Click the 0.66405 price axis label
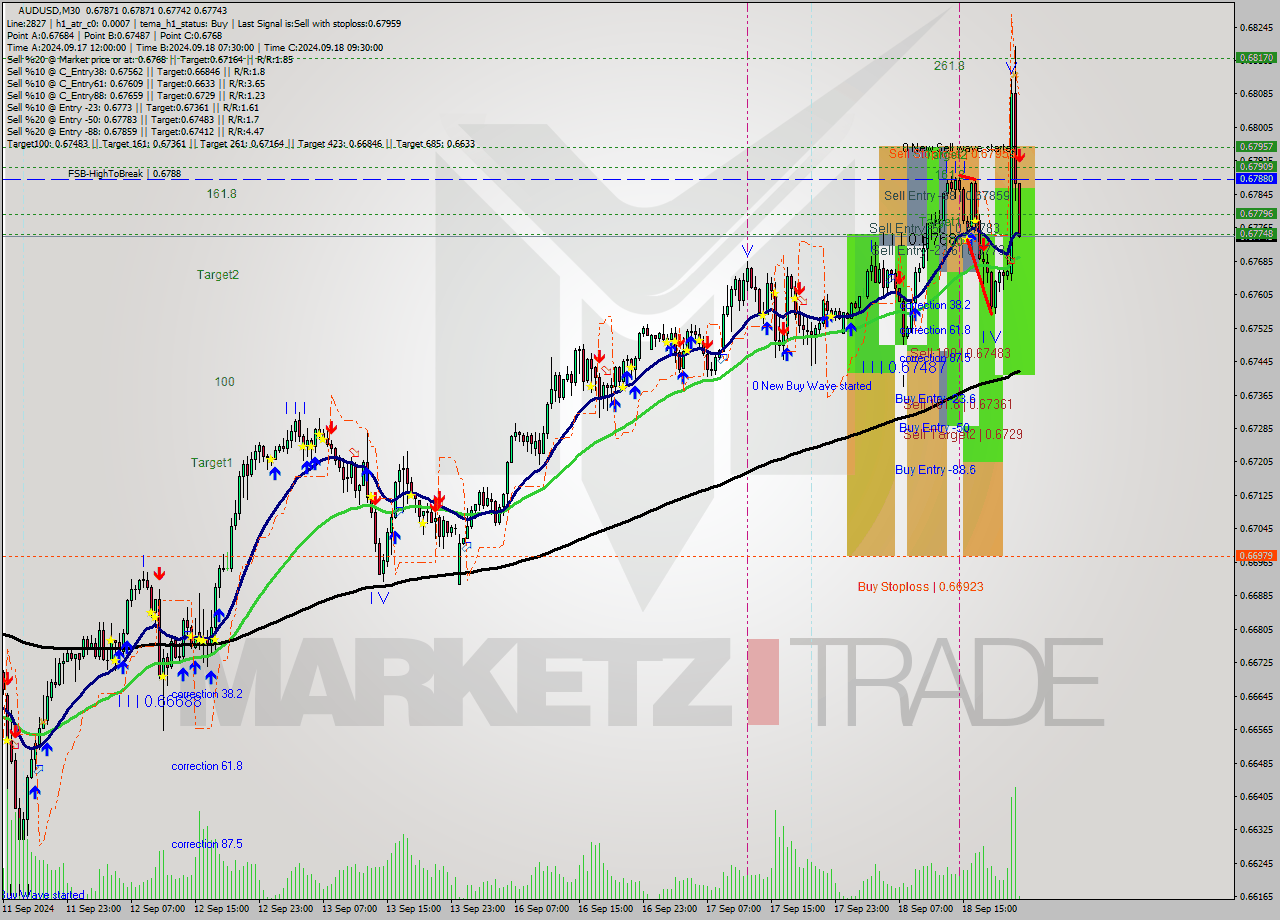 (x=1257, y=796)
